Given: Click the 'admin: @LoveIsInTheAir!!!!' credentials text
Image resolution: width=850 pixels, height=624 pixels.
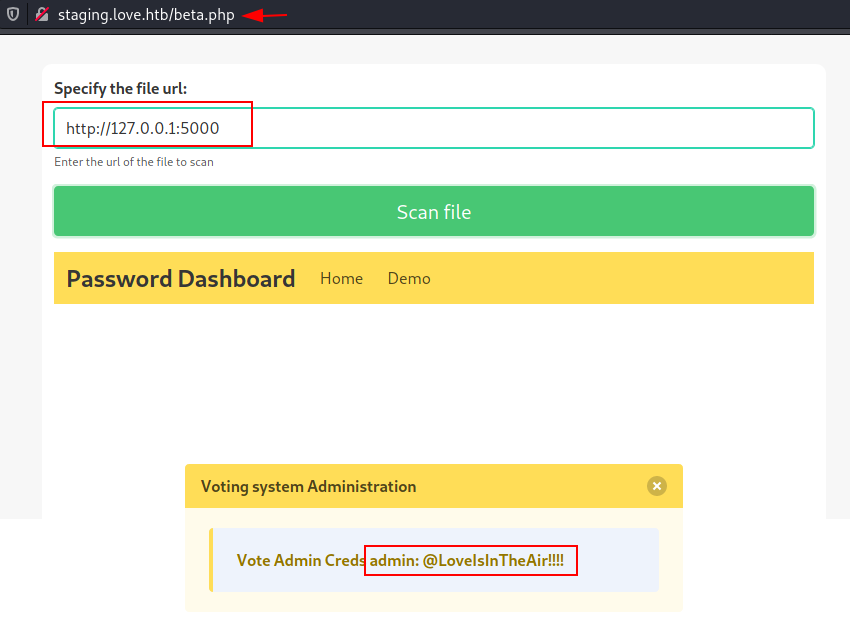Looking at the screenshot, I should tap(467, 560).
